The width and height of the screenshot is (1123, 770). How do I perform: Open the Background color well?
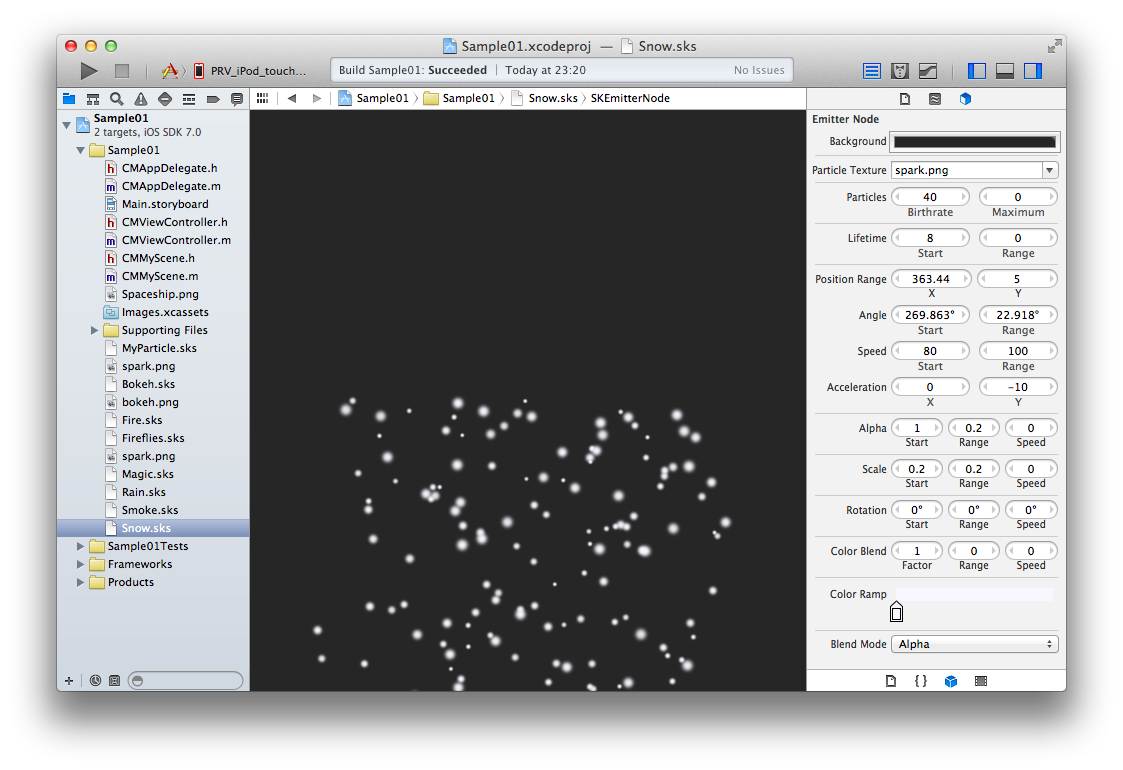pyautogui.click(x=975, y=142)
